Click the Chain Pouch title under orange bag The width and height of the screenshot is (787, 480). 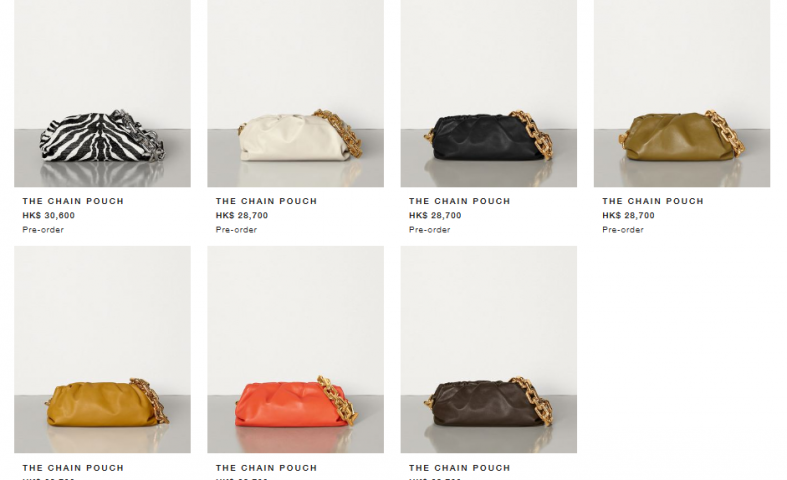pos(267,468)
